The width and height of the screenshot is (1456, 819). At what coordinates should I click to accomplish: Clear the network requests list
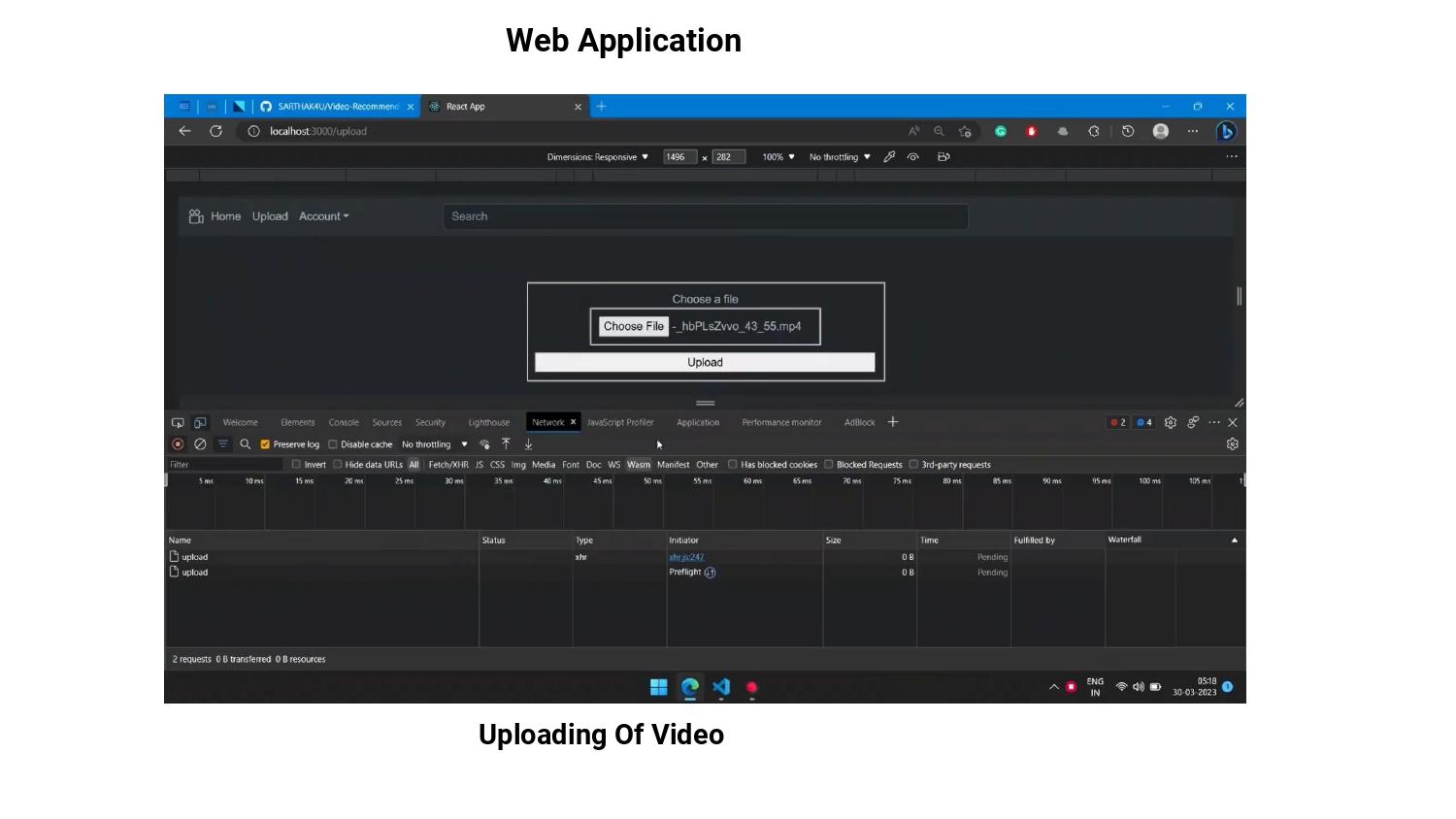tap(200, 443)
